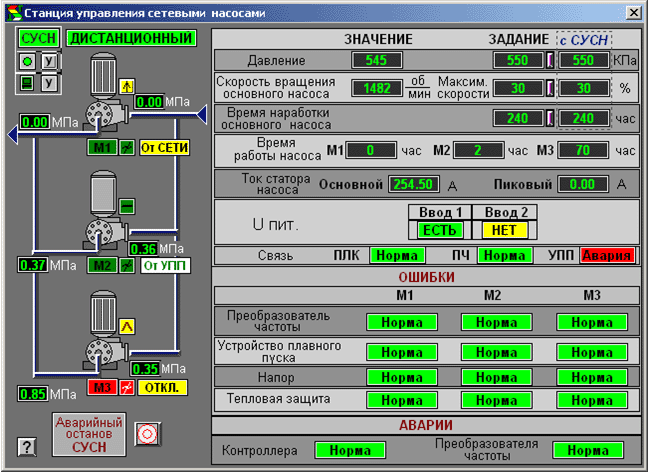The height and width of the screenshot is (473, 650).
Task: Click the computer monitor icon below circle
Action: (x=28, y=83)
